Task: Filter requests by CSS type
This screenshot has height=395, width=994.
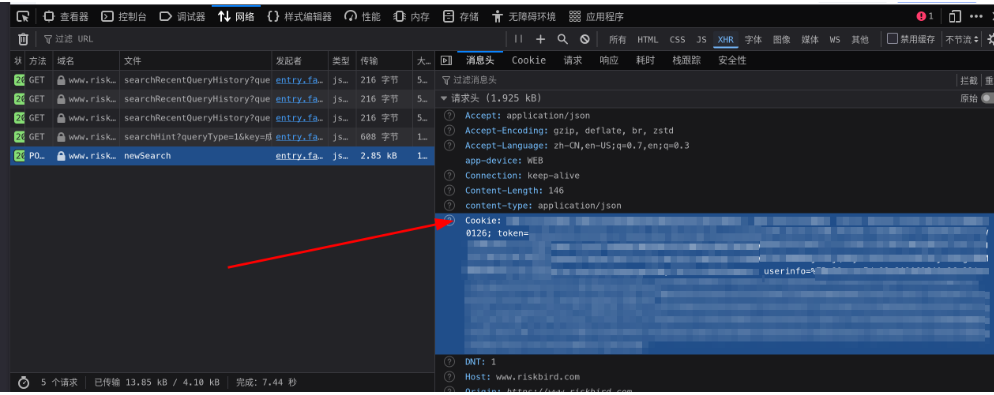Action: pyautogui.click(x=677, y=39)
